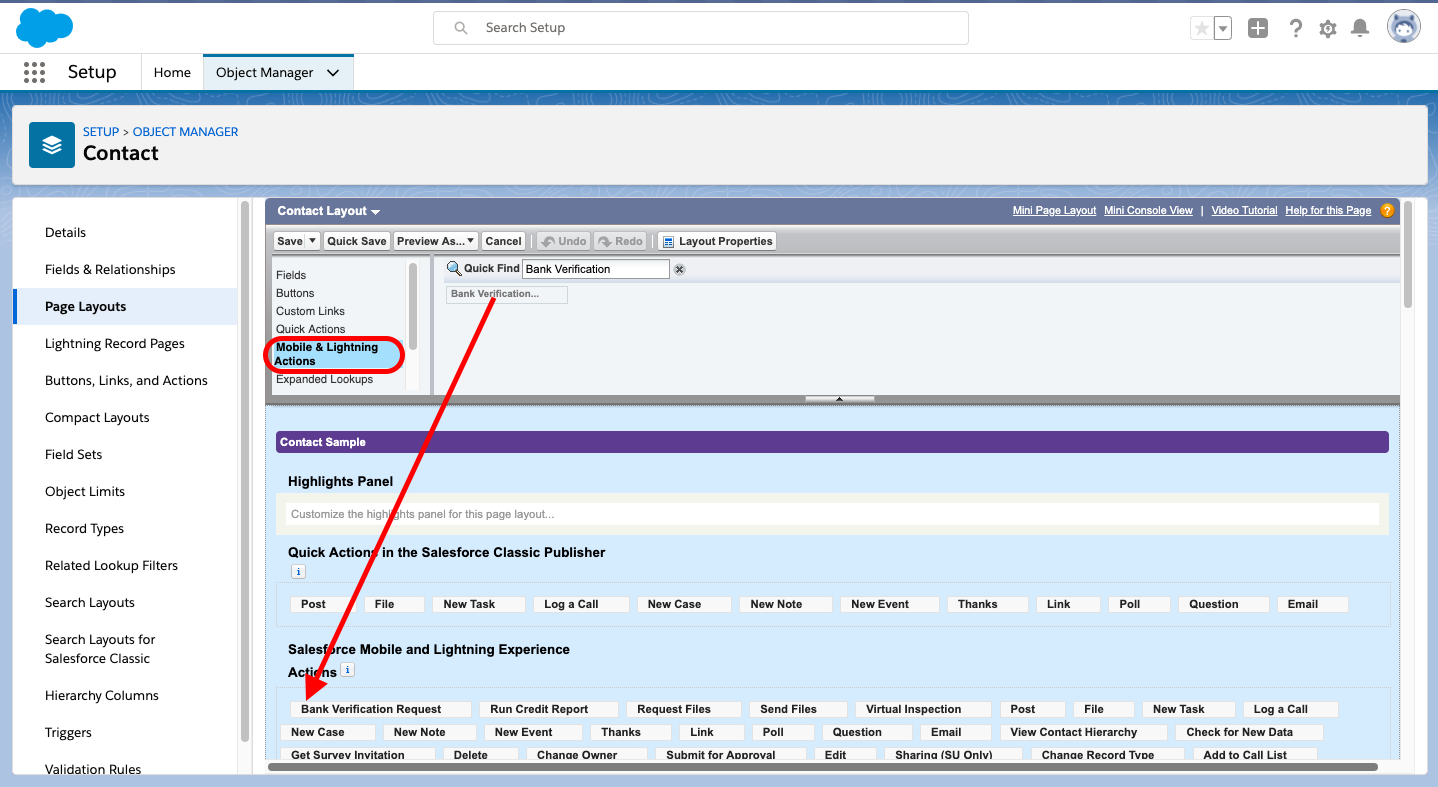
Task: Select Expanded Lookups in the palette list
Action: pos(325,379)
